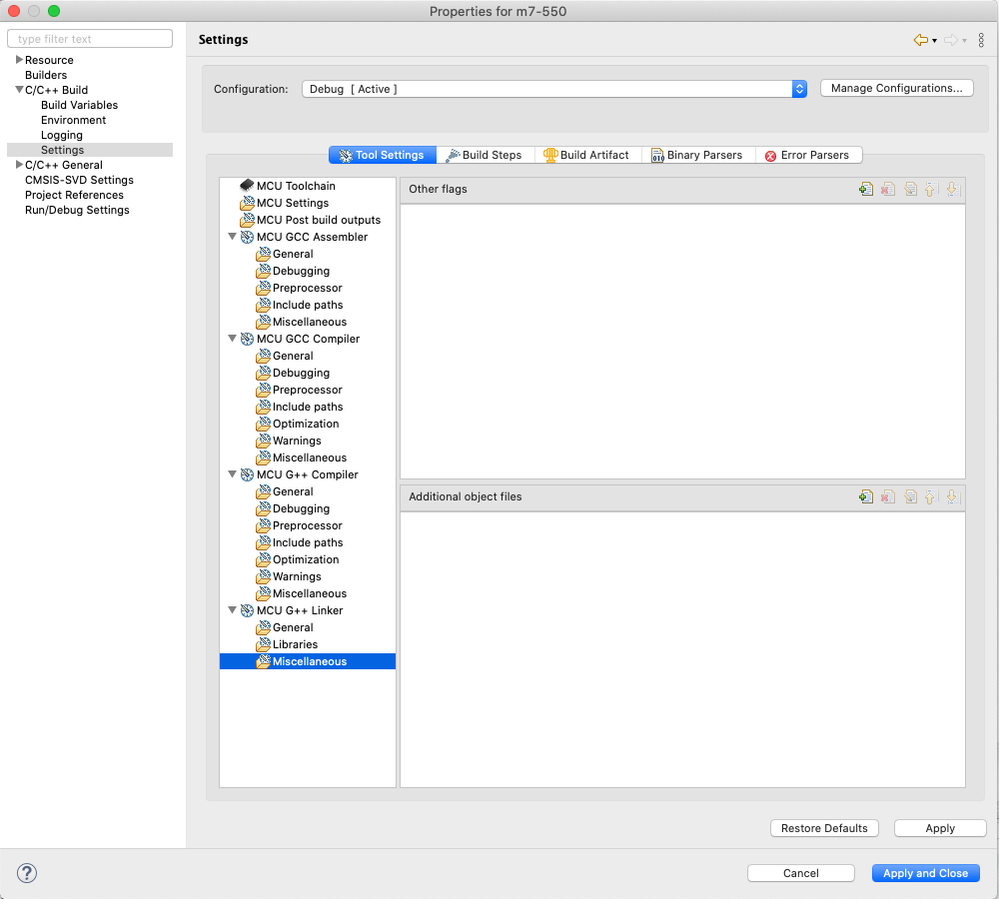Viewport: 999px width, 899px height.
Task: Select Warnings under MCU G++ Compiler
Action: click(297, 576)
